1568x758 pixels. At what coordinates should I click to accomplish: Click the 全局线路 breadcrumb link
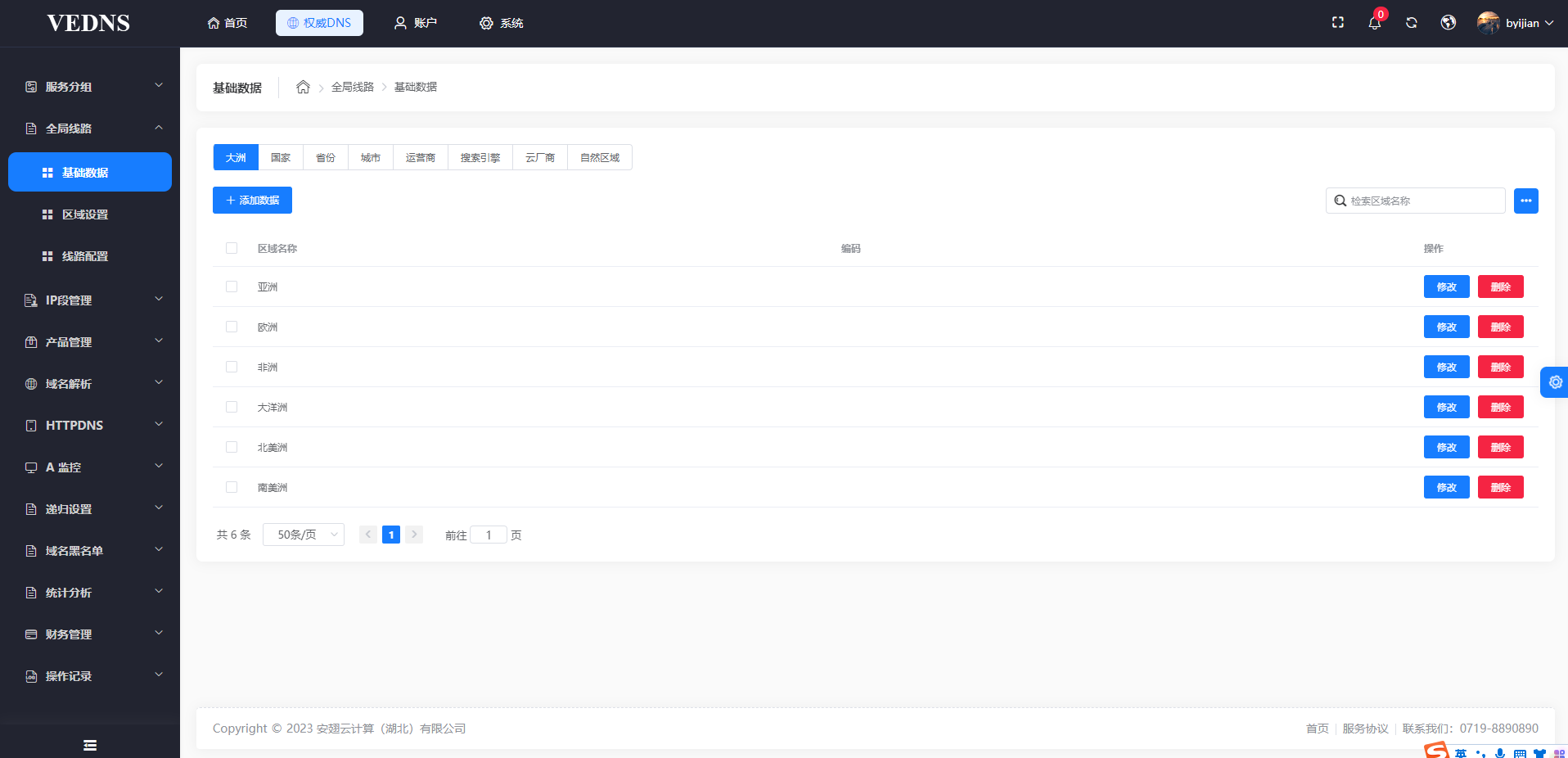pos(353,87)
